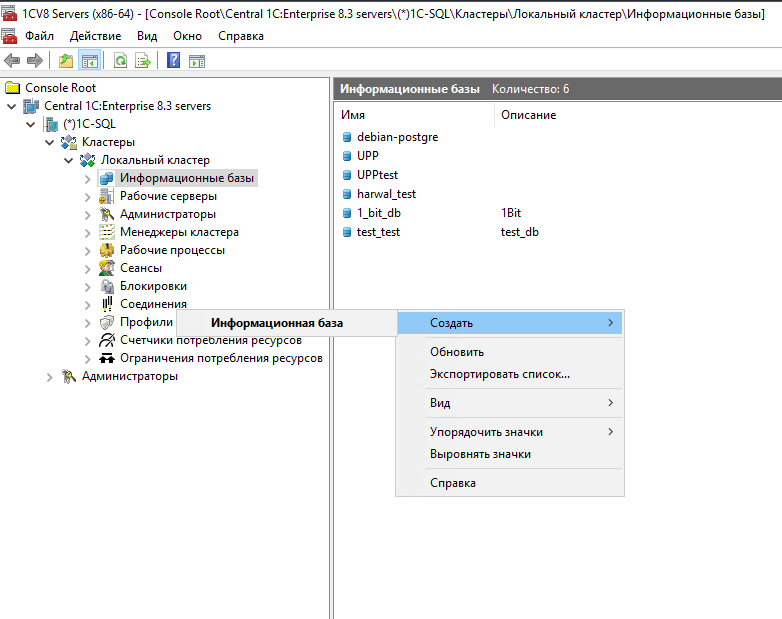The image size is (782, 619).
Task: Expand the bottom Администраторы node
Action: (x=49, y=377)
